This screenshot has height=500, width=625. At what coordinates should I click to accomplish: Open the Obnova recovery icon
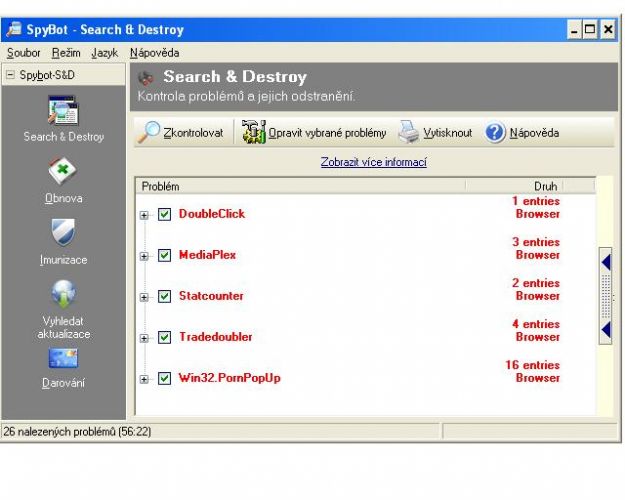point(63,171)
